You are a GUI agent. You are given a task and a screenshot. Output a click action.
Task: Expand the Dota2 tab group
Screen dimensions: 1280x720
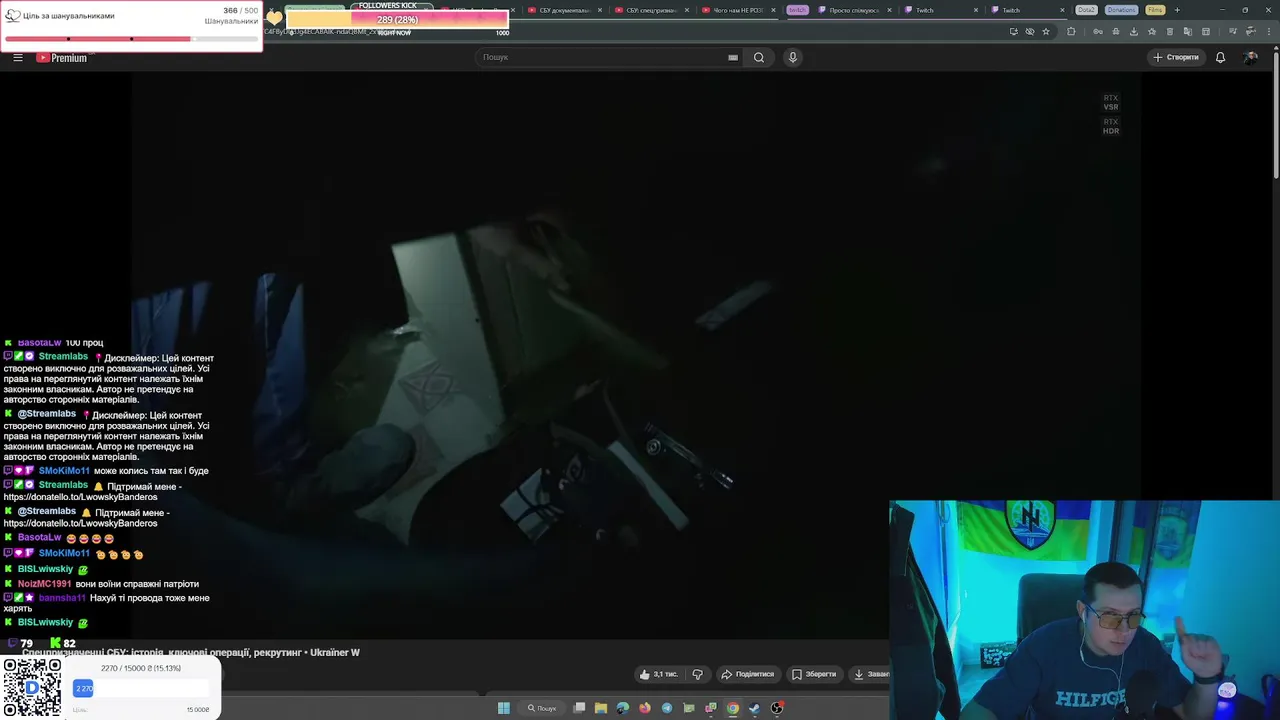[1086, 10]
